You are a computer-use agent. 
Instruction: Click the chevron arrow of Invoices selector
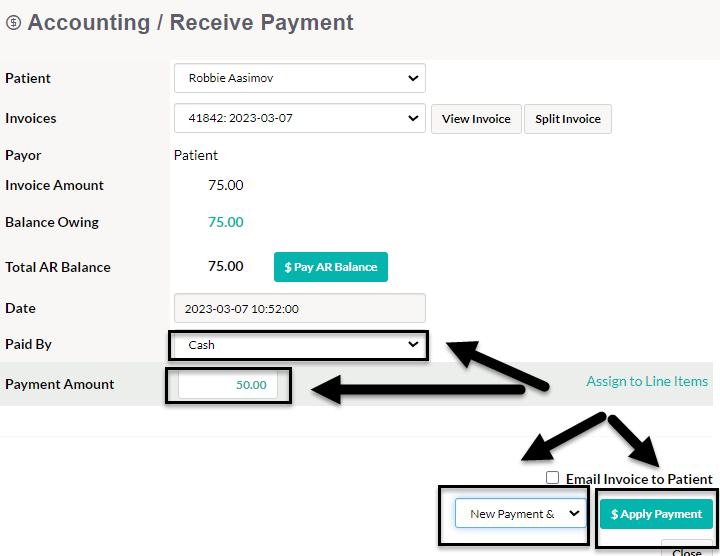point(413,118)
